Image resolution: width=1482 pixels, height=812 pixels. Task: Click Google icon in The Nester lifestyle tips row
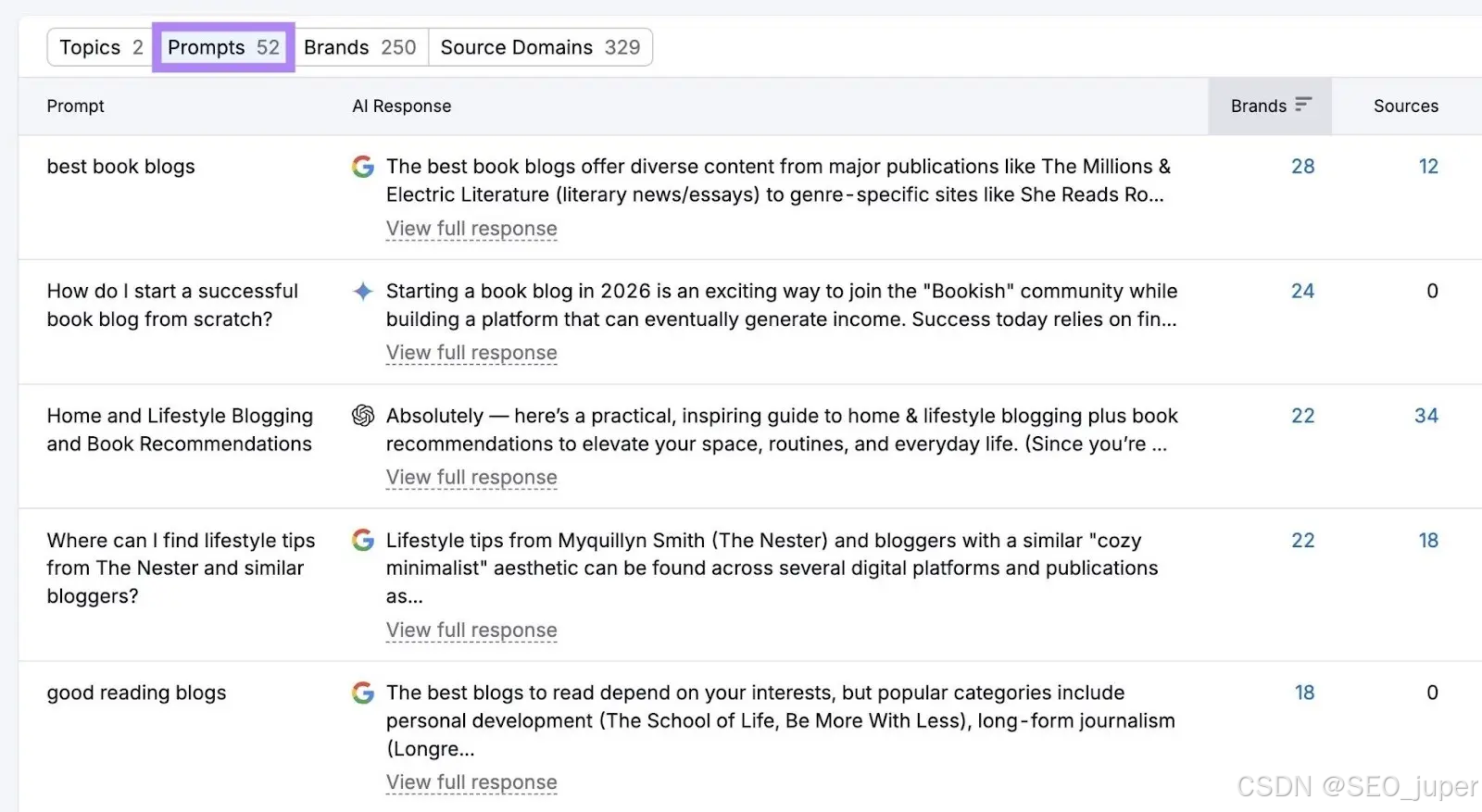pyautogui.click(x=363, y=540)
